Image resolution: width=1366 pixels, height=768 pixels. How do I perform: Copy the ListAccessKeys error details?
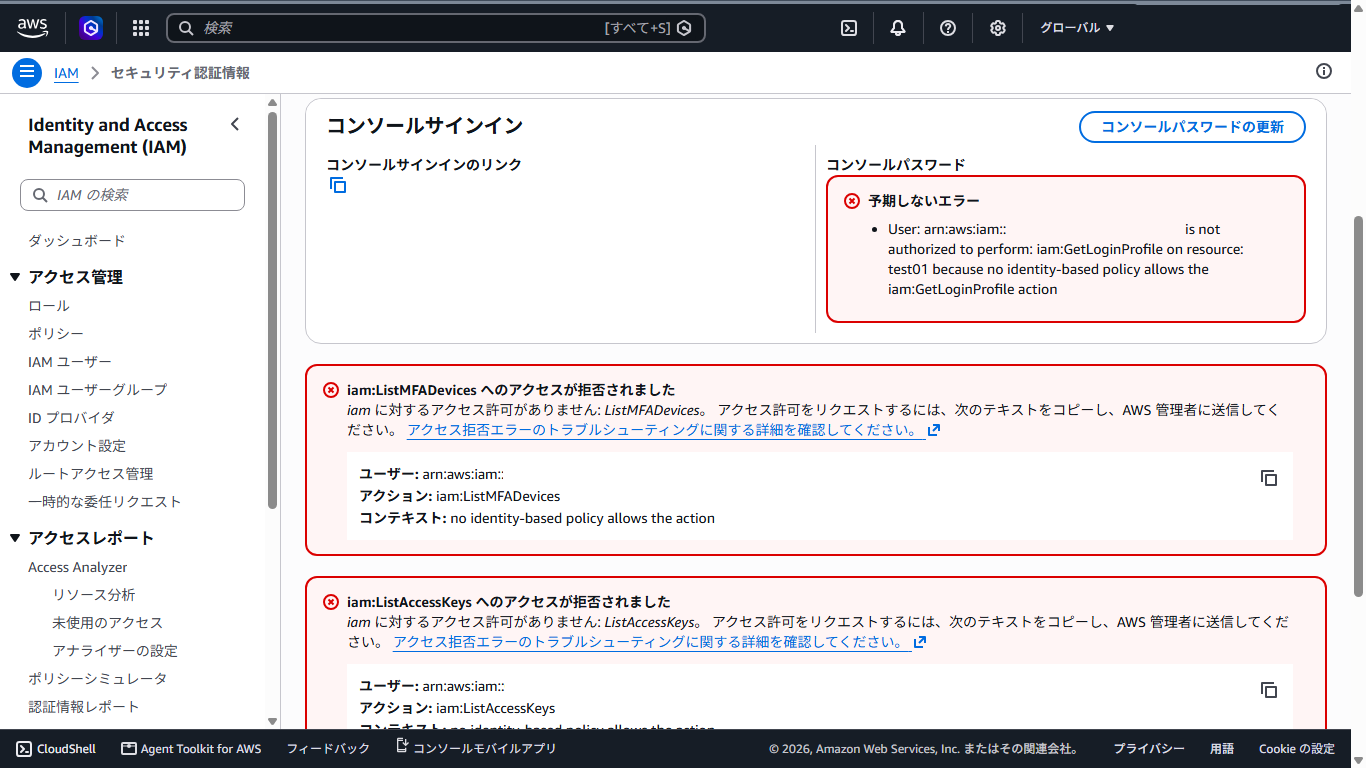[x=1269, y=690]
